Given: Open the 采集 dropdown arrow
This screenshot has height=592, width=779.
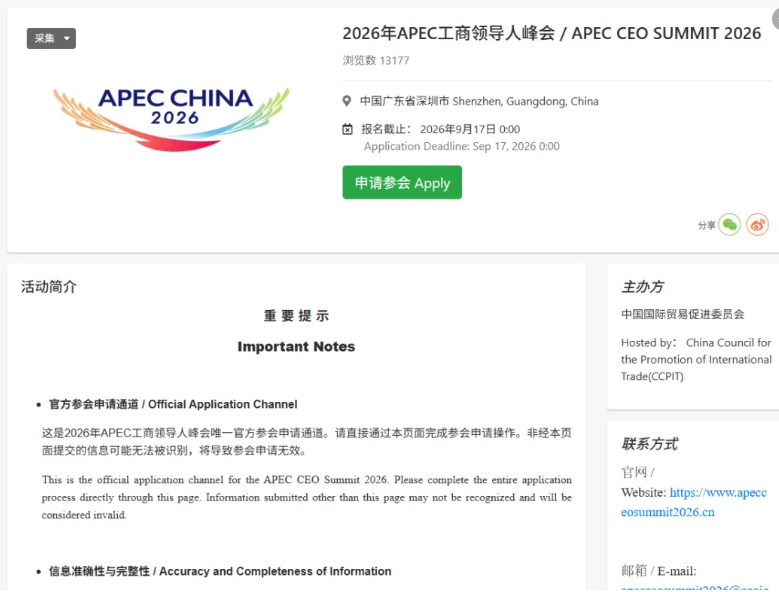Looking at the screenshot, I should pyautogui.click(x=67, y=38).
